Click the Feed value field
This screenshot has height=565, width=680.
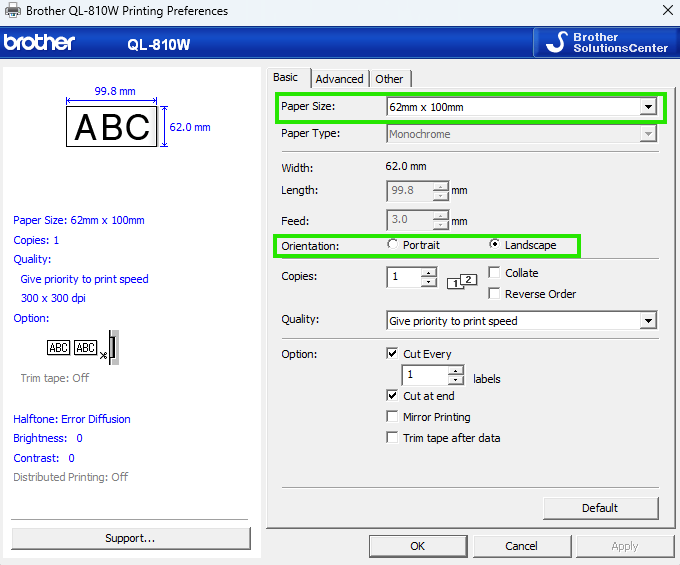point(410,220)
